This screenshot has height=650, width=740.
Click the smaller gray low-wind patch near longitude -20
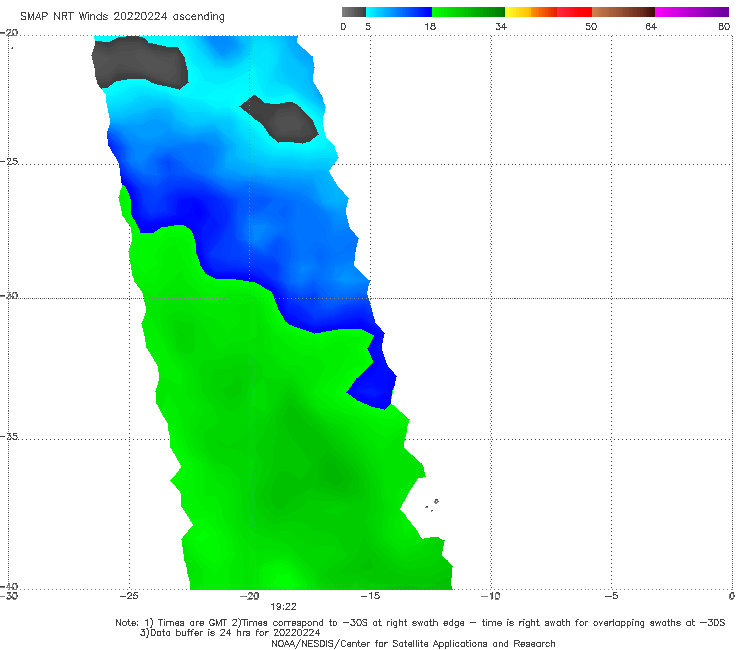coord(281,120)
